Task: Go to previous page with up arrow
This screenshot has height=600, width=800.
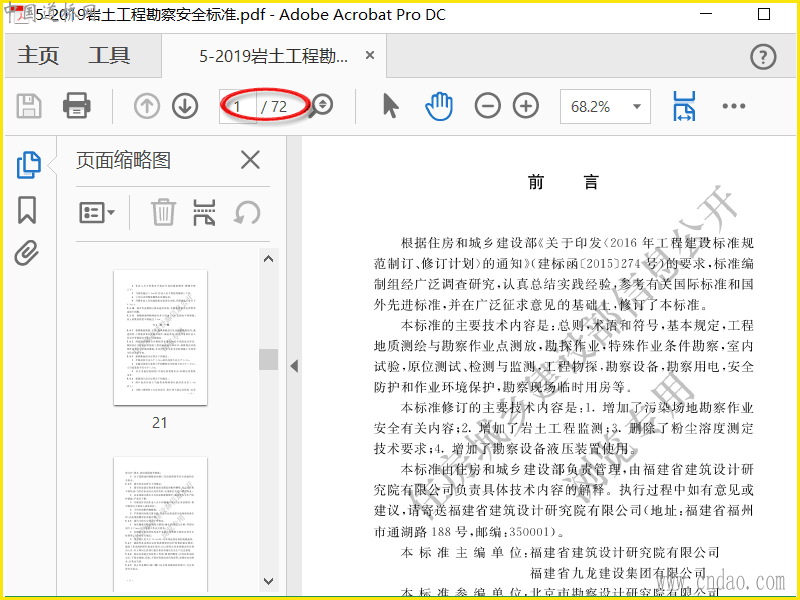Action: [147, 106]
